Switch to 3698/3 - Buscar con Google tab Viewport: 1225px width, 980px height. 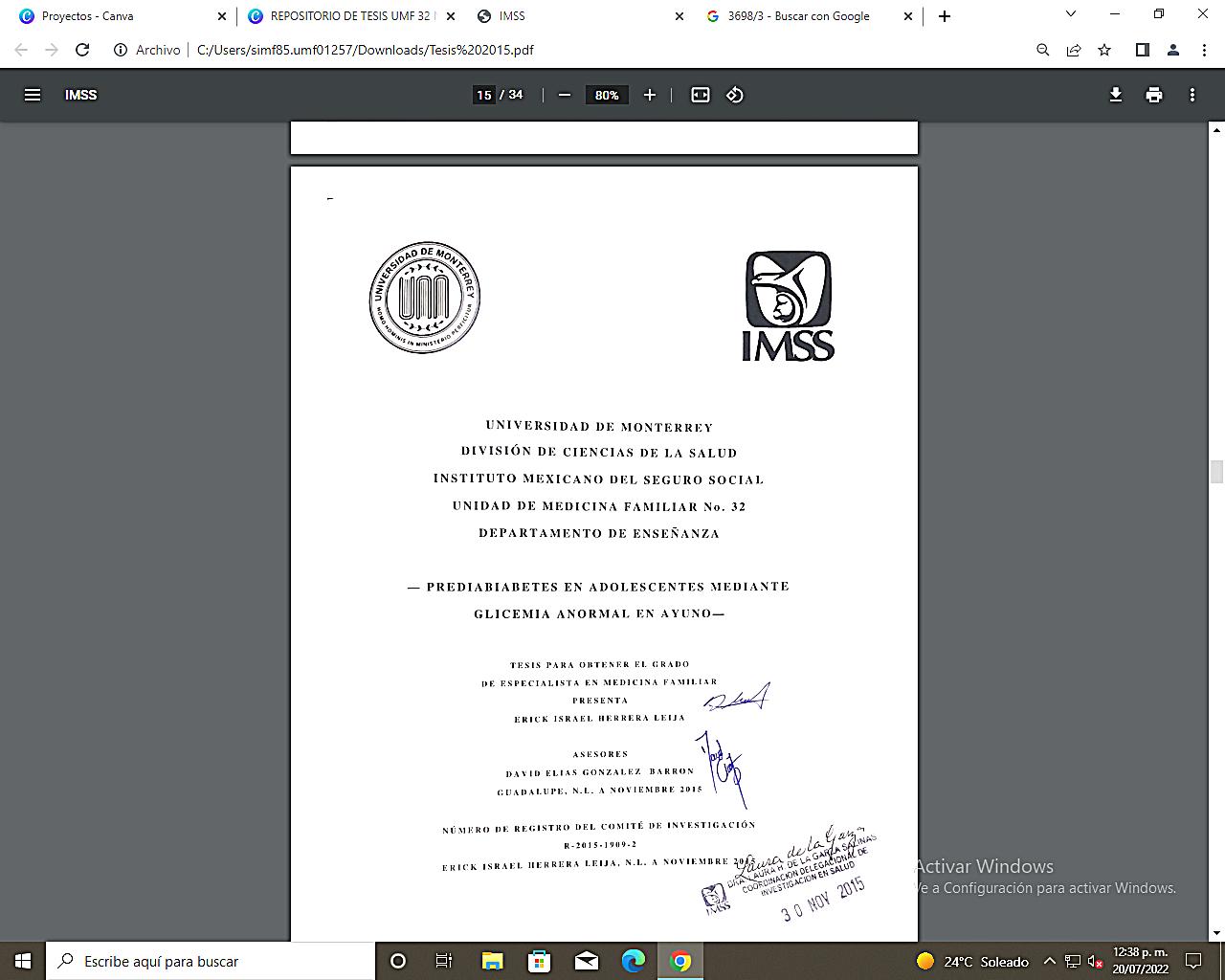coord(798,16)
